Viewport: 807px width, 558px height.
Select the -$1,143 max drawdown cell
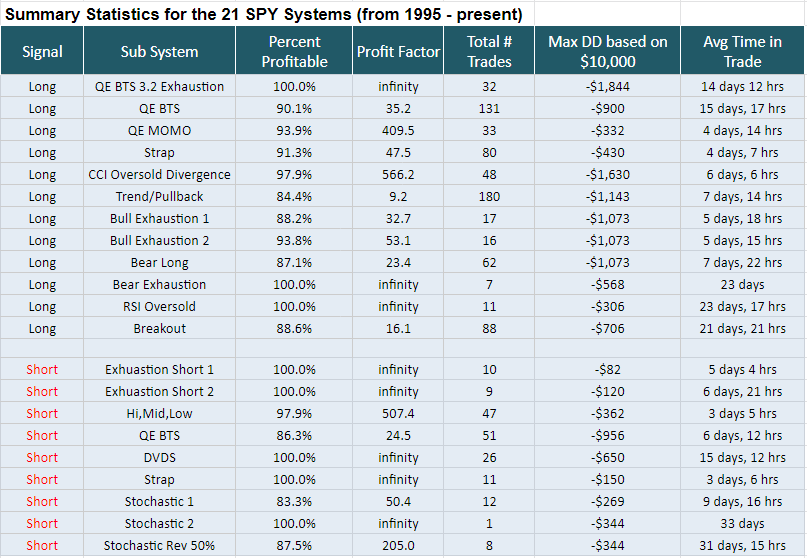(x=607, y=196)
